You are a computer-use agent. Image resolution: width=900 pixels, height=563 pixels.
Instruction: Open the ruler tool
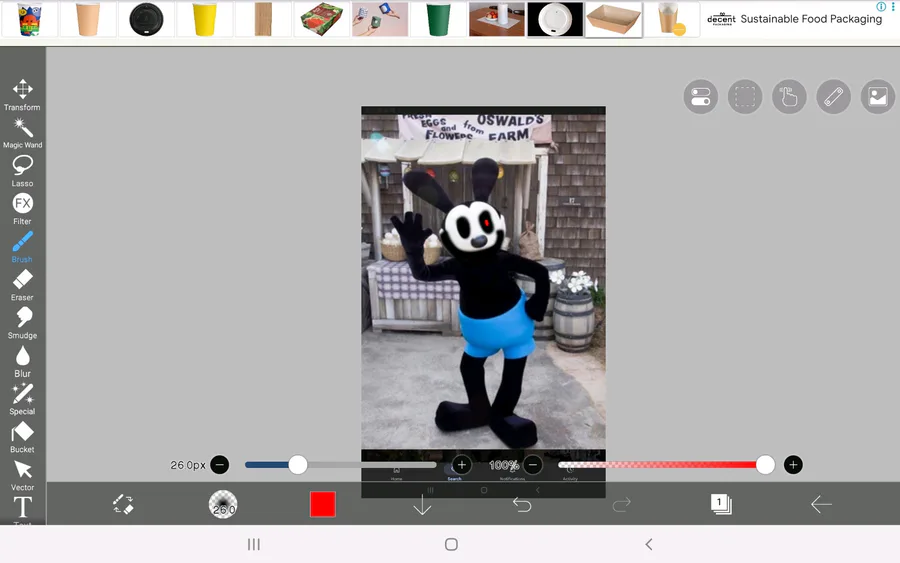(833, 96)
